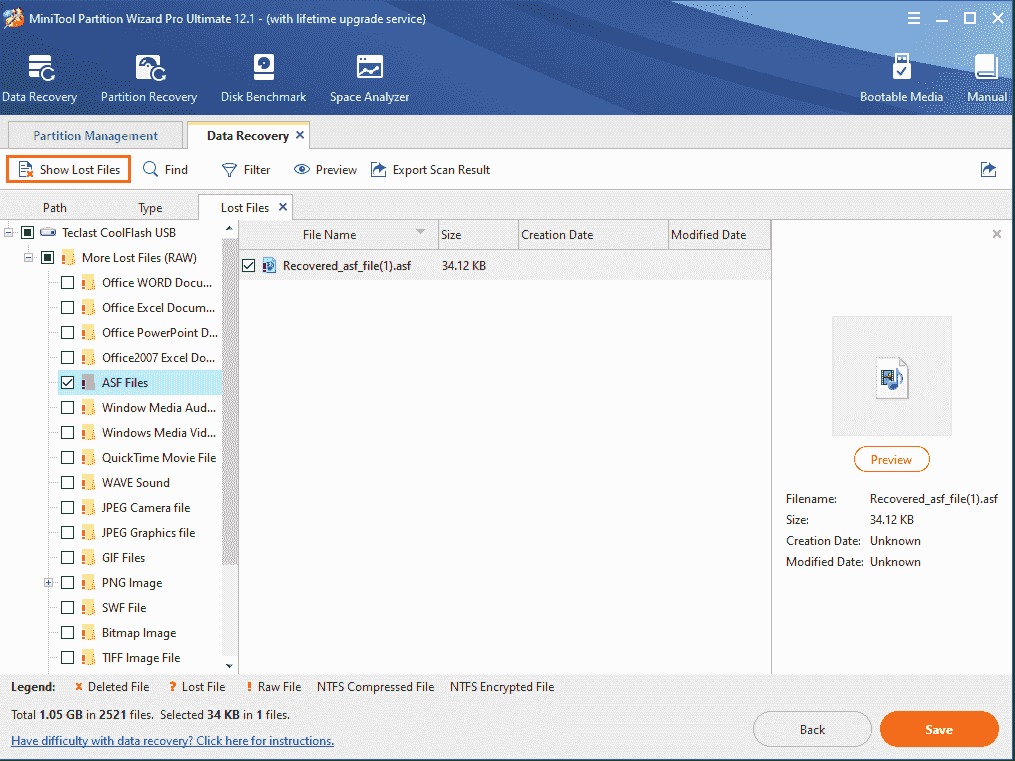Image resolution: width=1015 pixels, height=761 pixels.
Task: Open the hamburger menu in the title bar
Action: coord(913,18)
